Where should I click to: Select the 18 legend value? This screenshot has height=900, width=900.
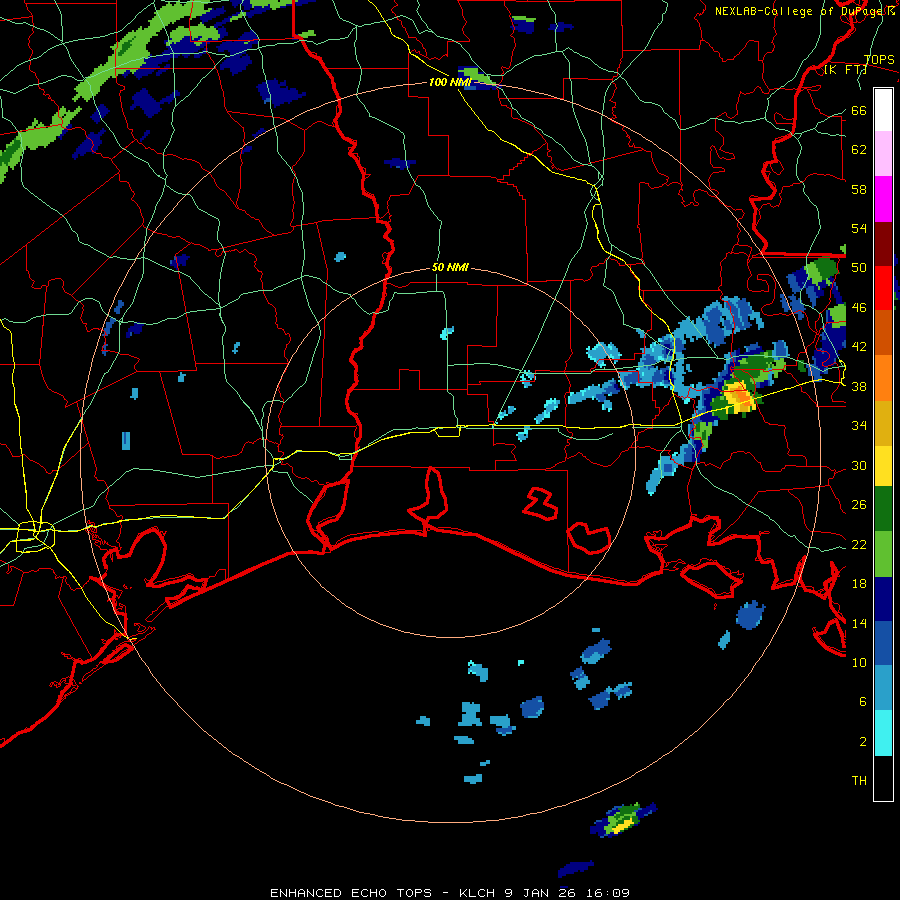click(859, 583)
